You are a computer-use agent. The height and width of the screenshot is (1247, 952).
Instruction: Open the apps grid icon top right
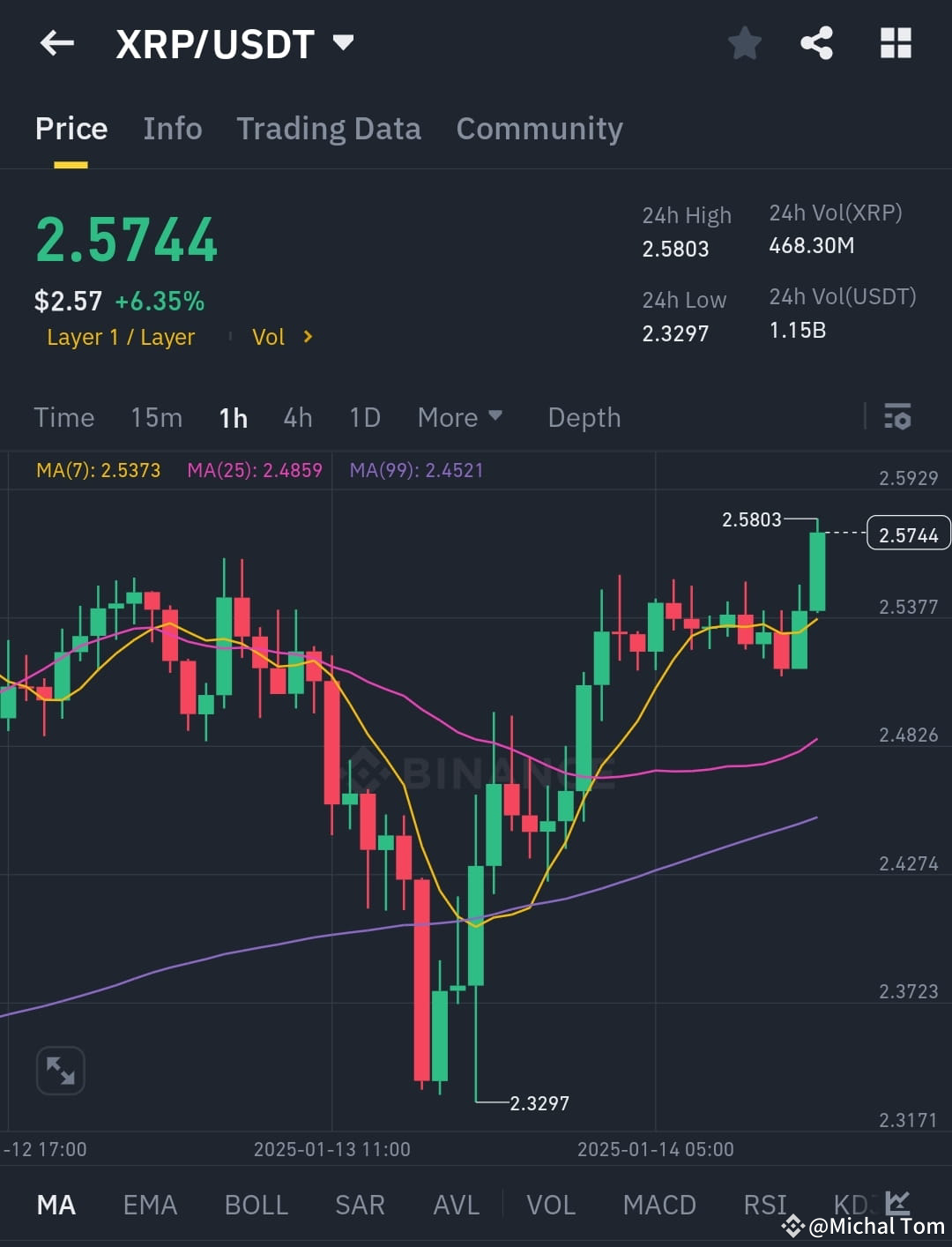coord(896,42)
